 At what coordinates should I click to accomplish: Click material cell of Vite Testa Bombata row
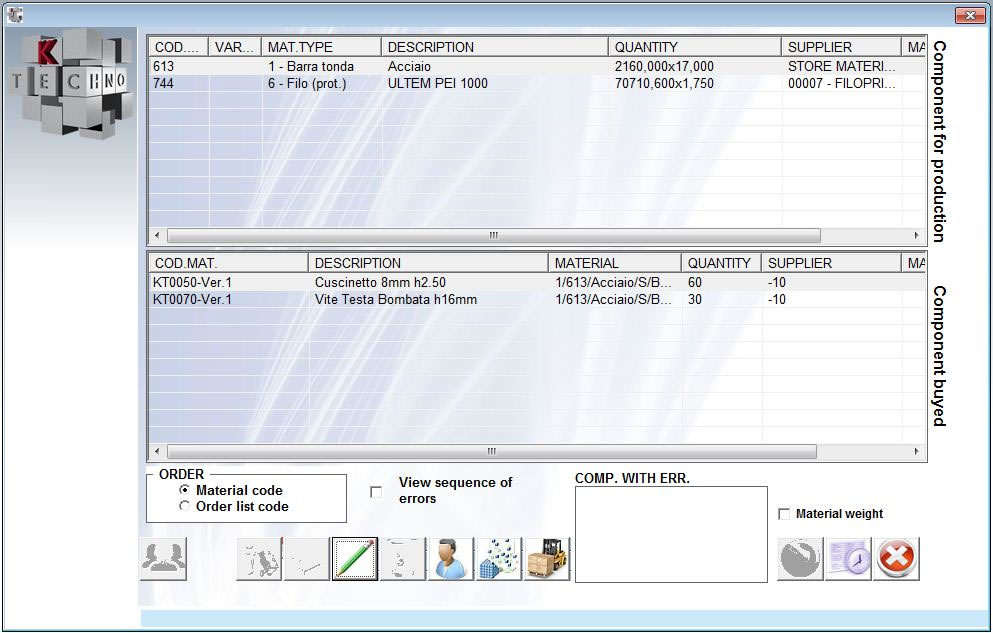613,299
